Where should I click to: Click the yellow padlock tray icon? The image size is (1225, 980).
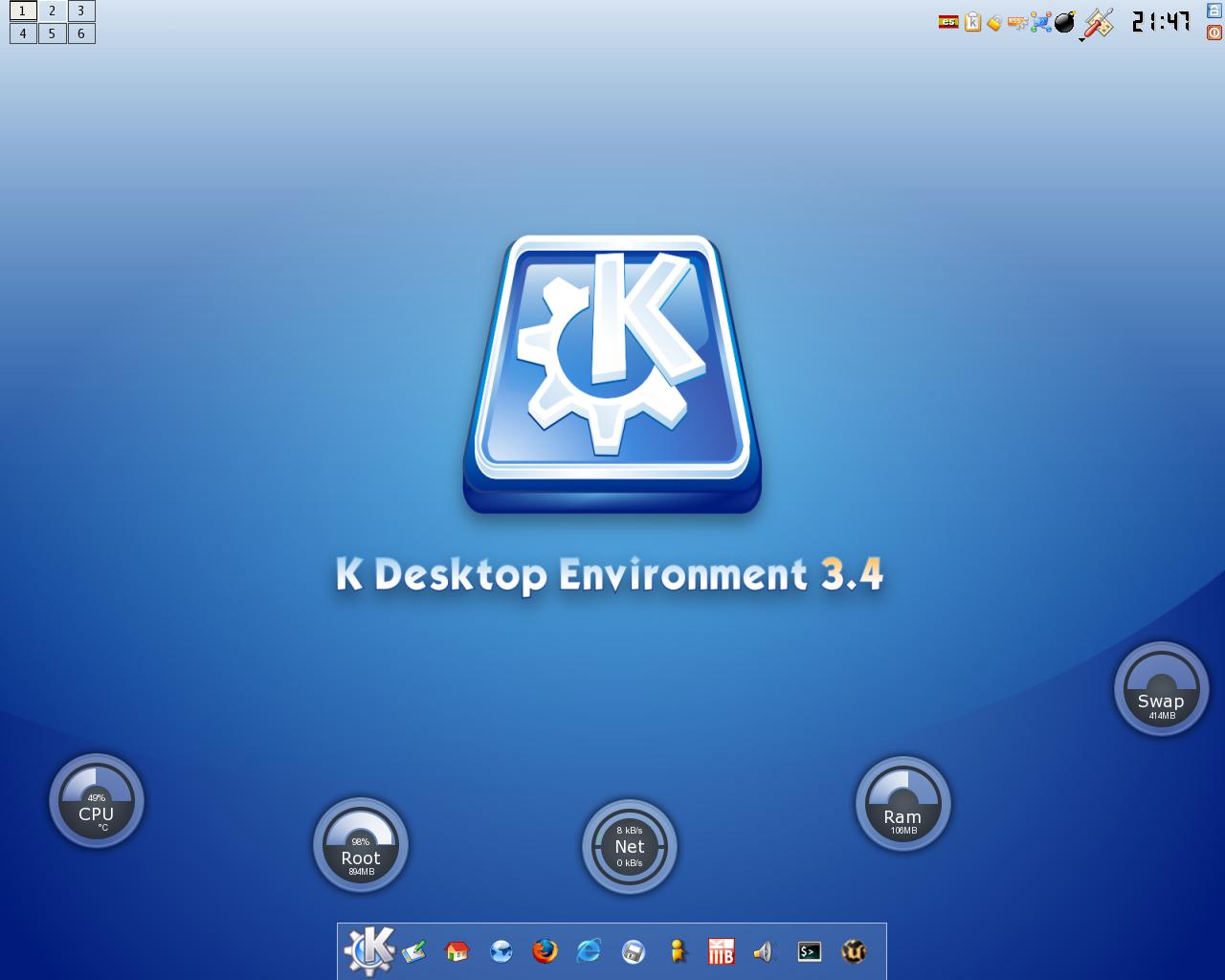(x=994, y=22)
